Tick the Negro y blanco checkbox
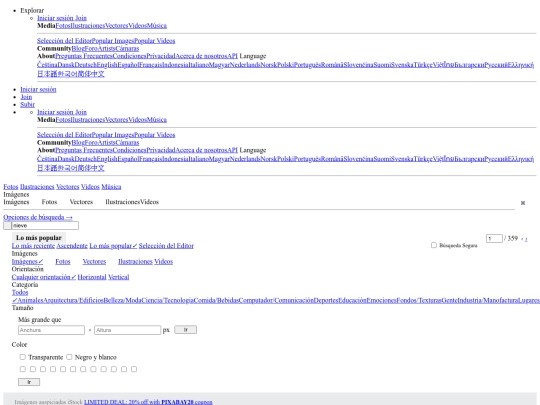The image size is (540, 405). [69, 357]
